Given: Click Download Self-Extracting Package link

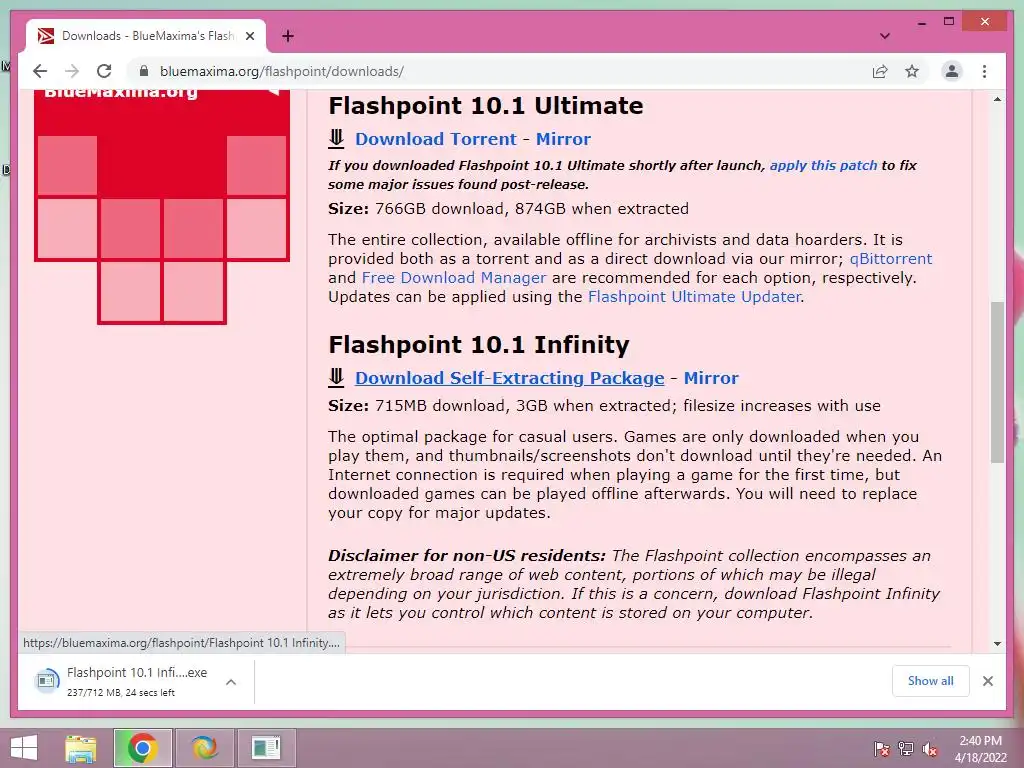Looking at the screenshot, I should 509,378.
